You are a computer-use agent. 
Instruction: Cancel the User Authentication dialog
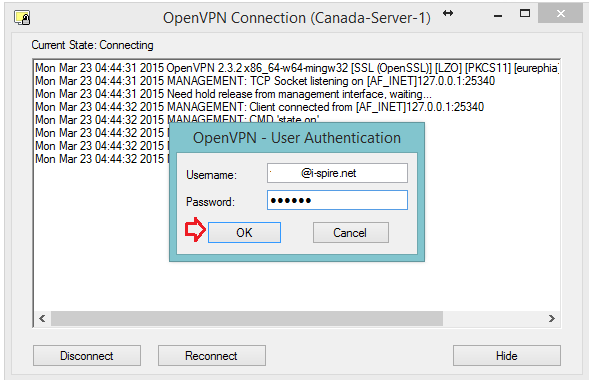pyautogui.click(x=350, y=233)
